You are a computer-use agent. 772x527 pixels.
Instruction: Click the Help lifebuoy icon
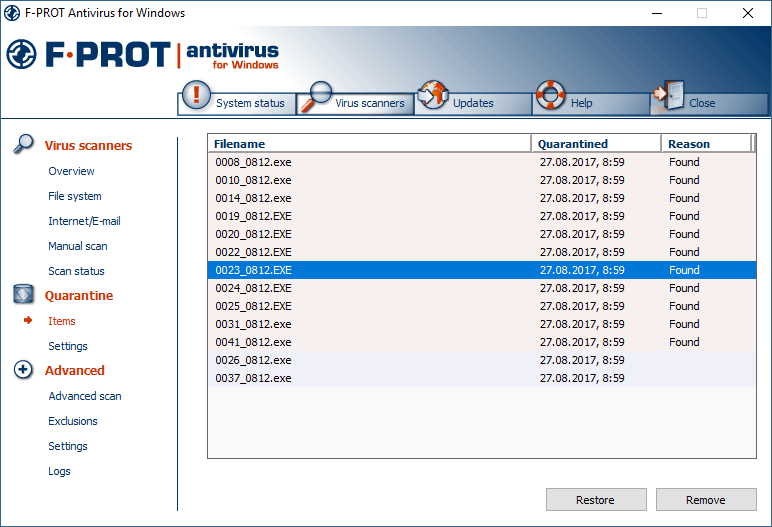[x=550, y=95]
